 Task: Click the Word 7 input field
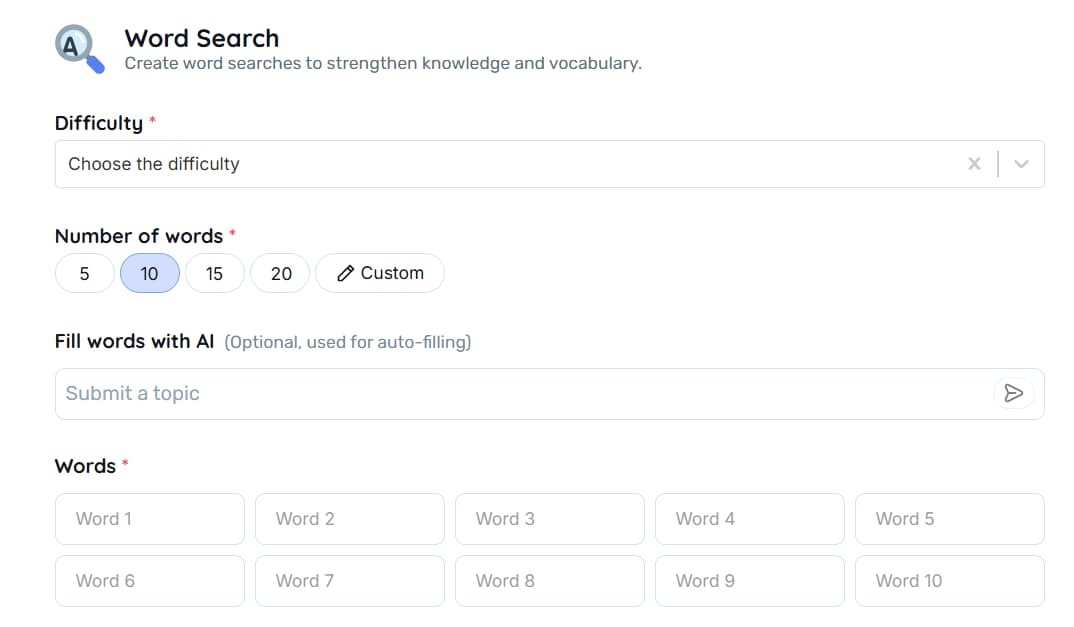click(x=349, y=580)
